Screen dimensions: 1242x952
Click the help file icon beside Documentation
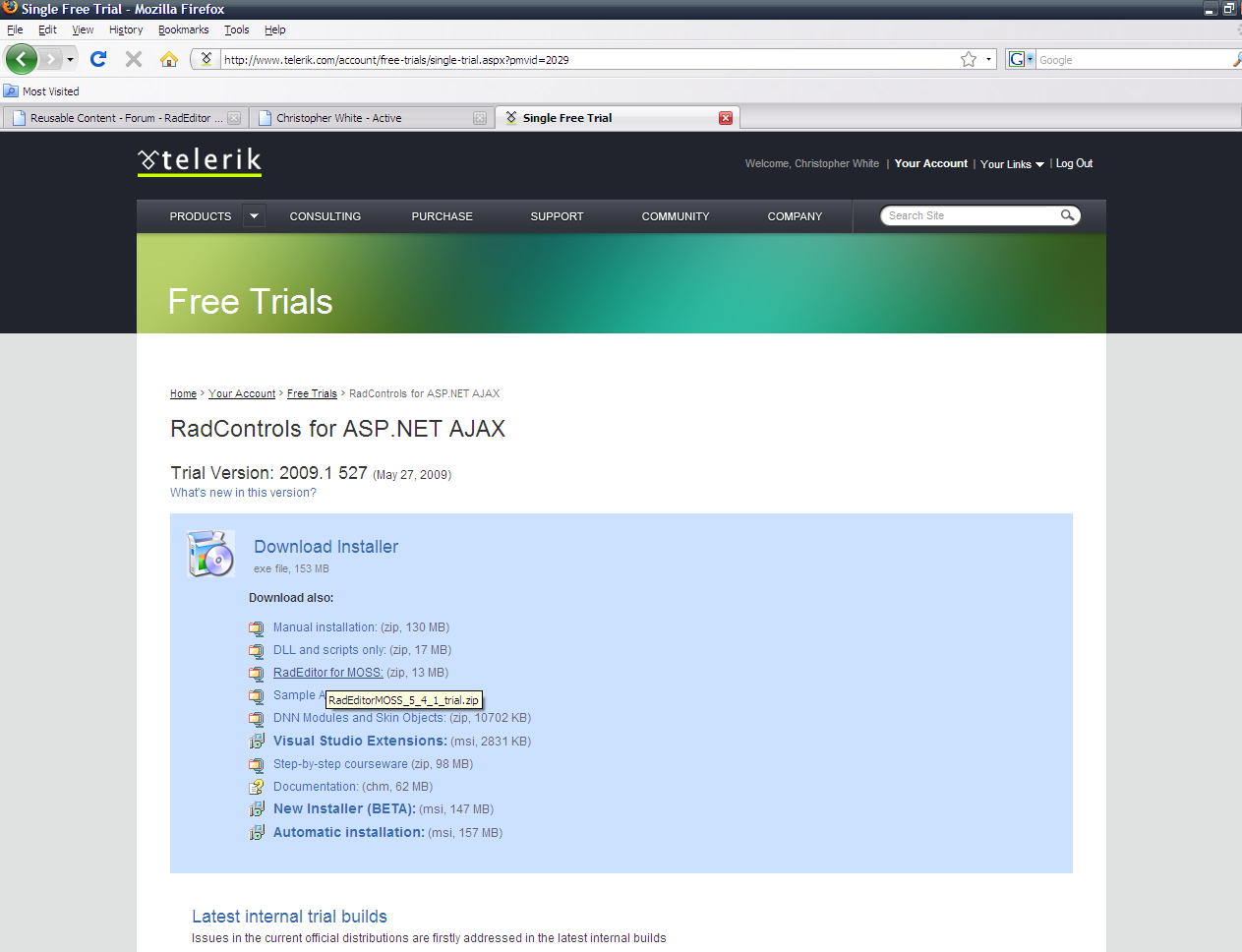pos(257,787)
